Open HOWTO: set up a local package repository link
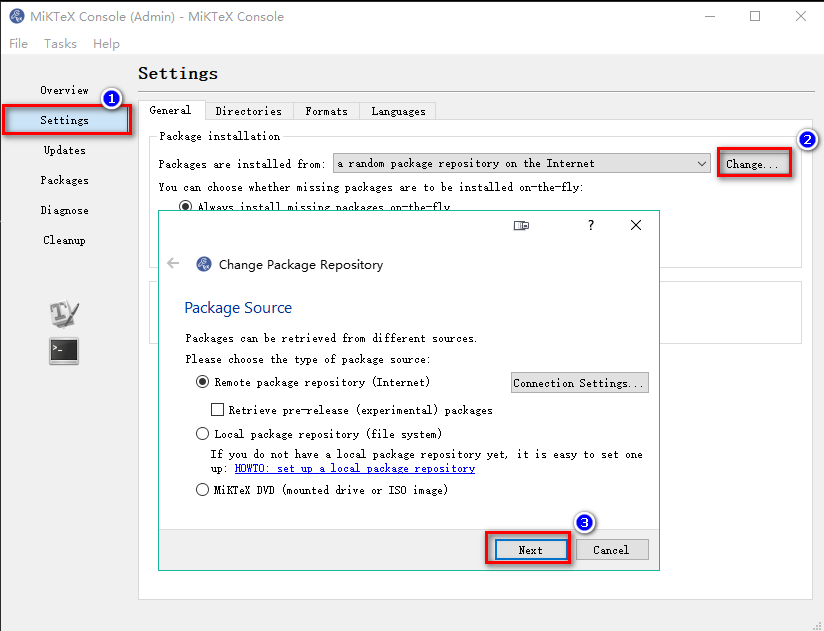 (355, 469)
